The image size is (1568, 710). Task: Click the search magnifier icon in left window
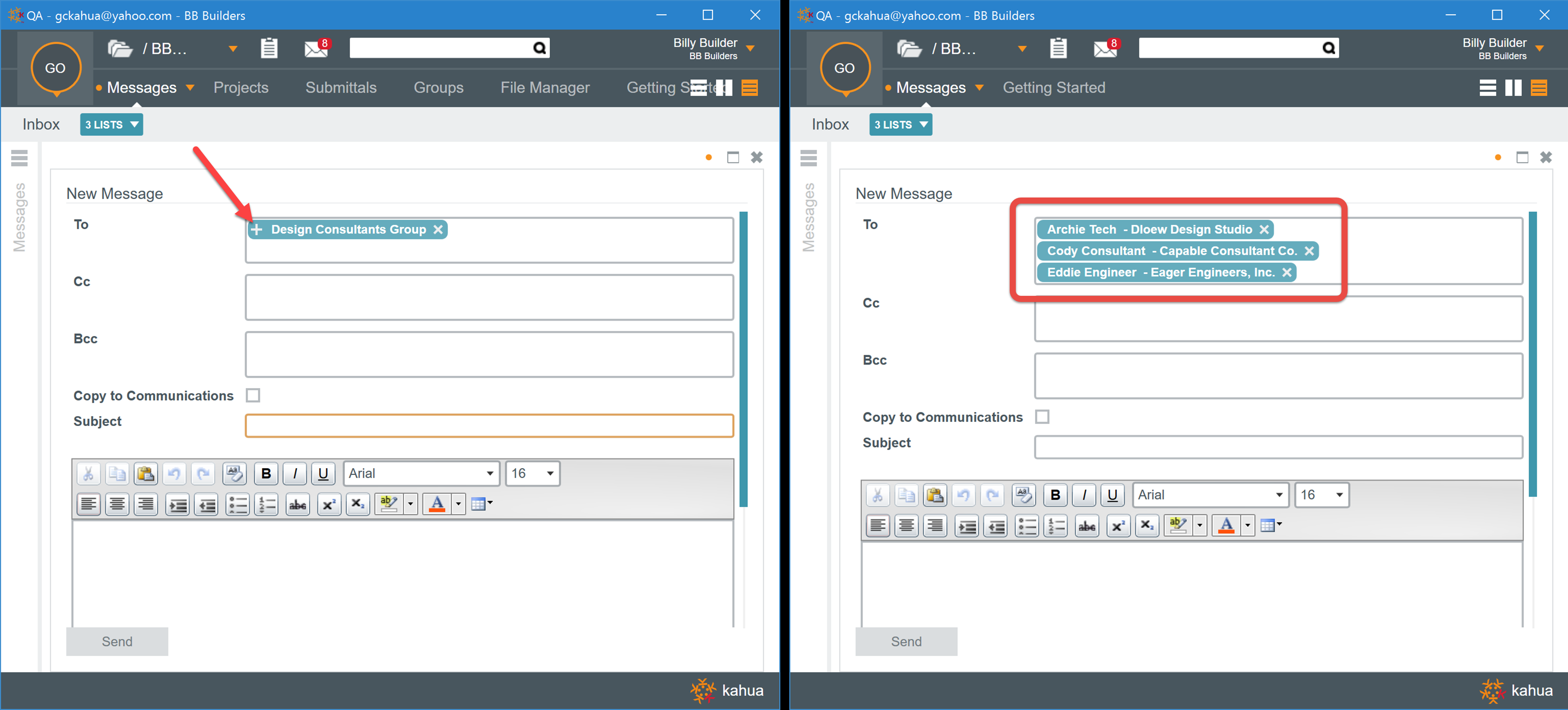coord(539,48)
